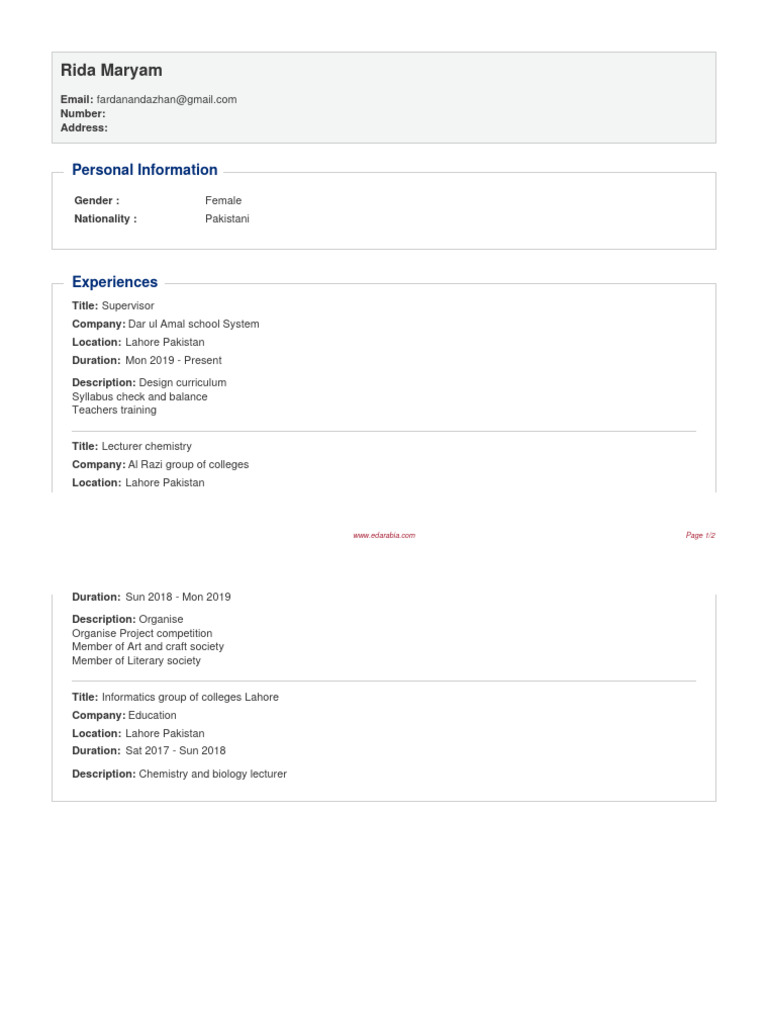Click the www.edarabia.com footer link
768x1024 pixels.
[x=384, y=535]
